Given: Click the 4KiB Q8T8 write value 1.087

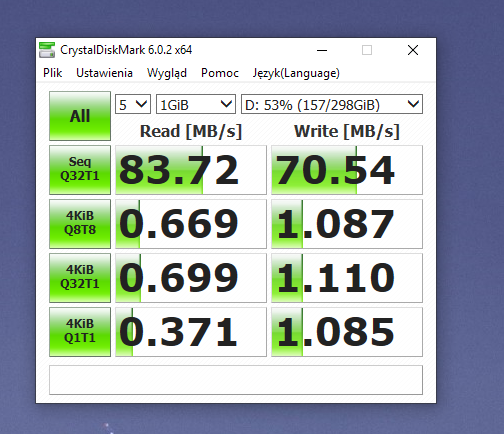Looking at the screenshot, I should 347,224.
